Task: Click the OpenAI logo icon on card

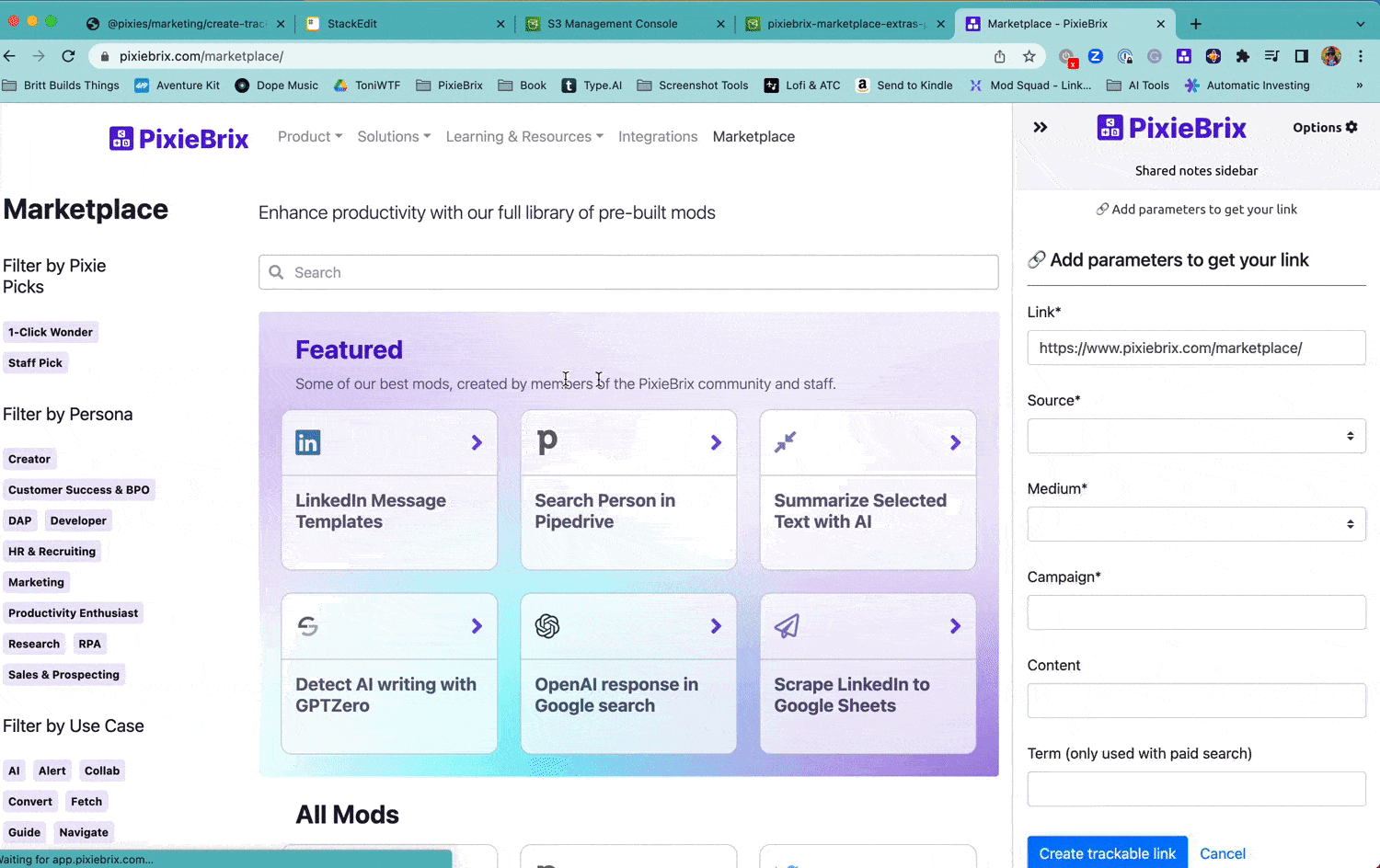Action: 547,626
